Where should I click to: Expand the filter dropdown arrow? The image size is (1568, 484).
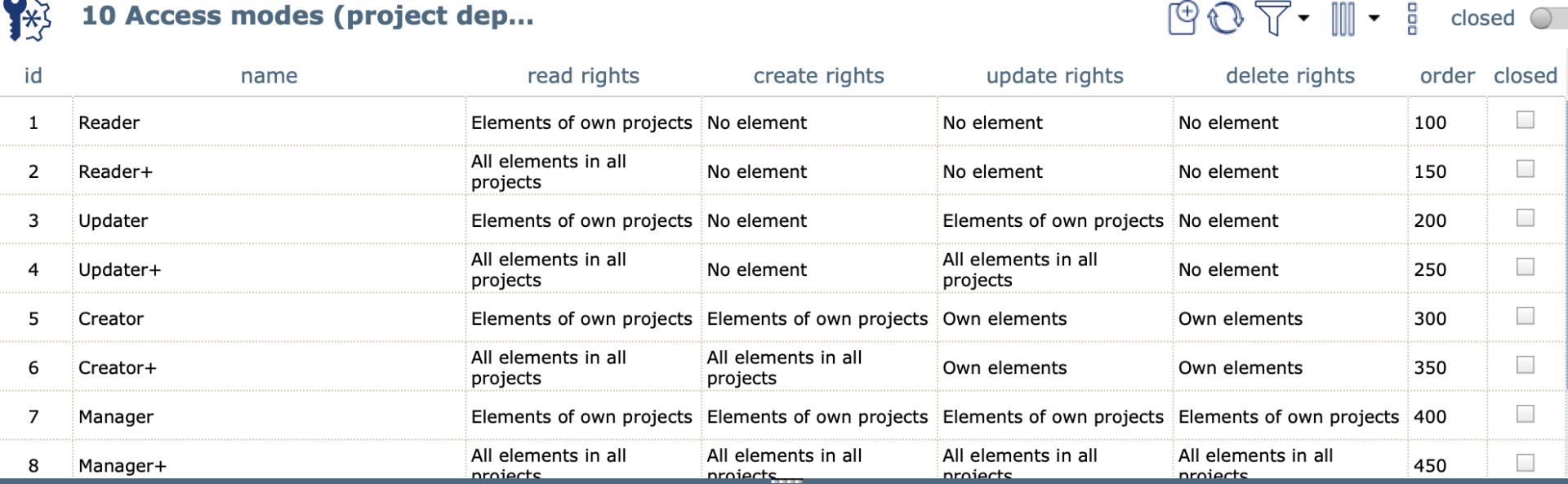1303,18
